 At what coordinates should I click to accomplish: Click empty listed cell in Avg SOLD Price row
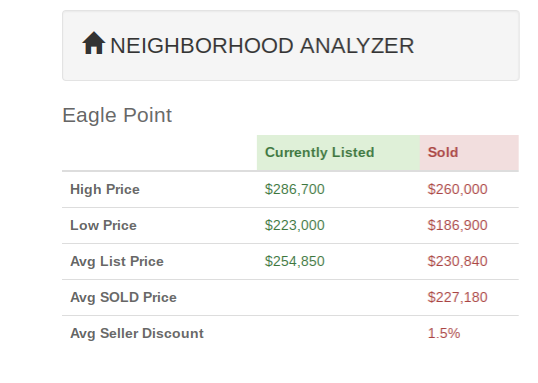338,298
